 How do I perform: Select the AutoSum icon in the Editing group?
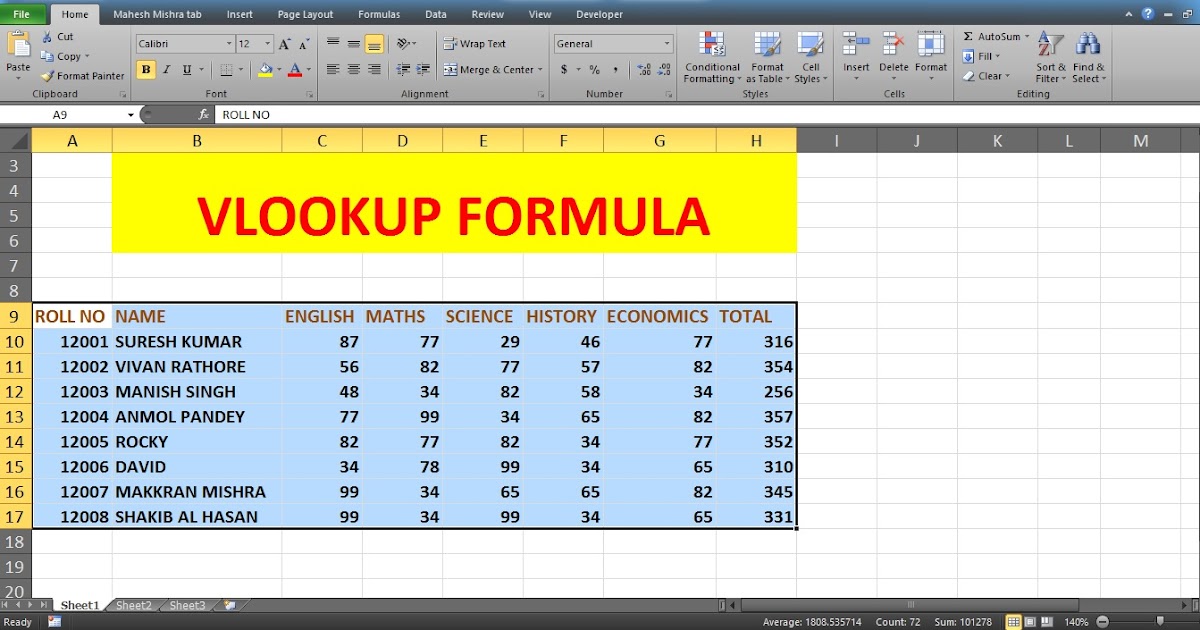coord(968,36)
